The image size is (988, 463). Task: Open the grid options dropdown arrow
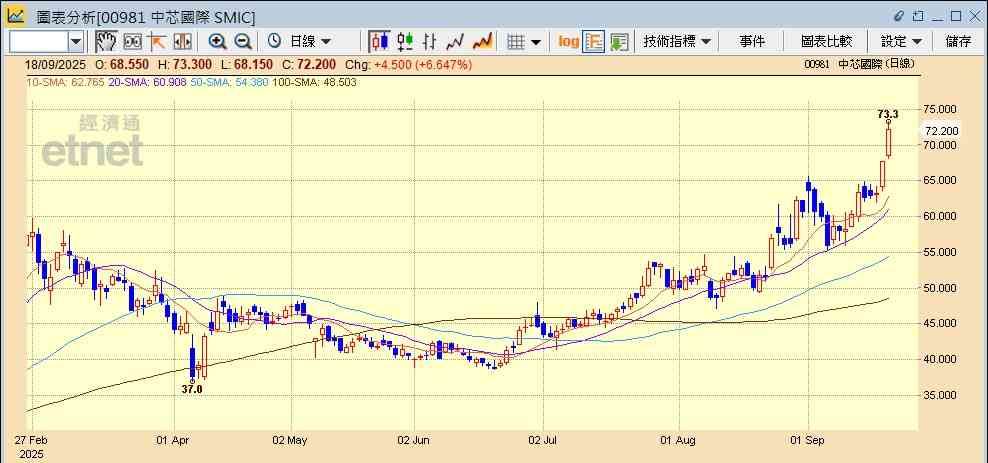coord(536,42)
